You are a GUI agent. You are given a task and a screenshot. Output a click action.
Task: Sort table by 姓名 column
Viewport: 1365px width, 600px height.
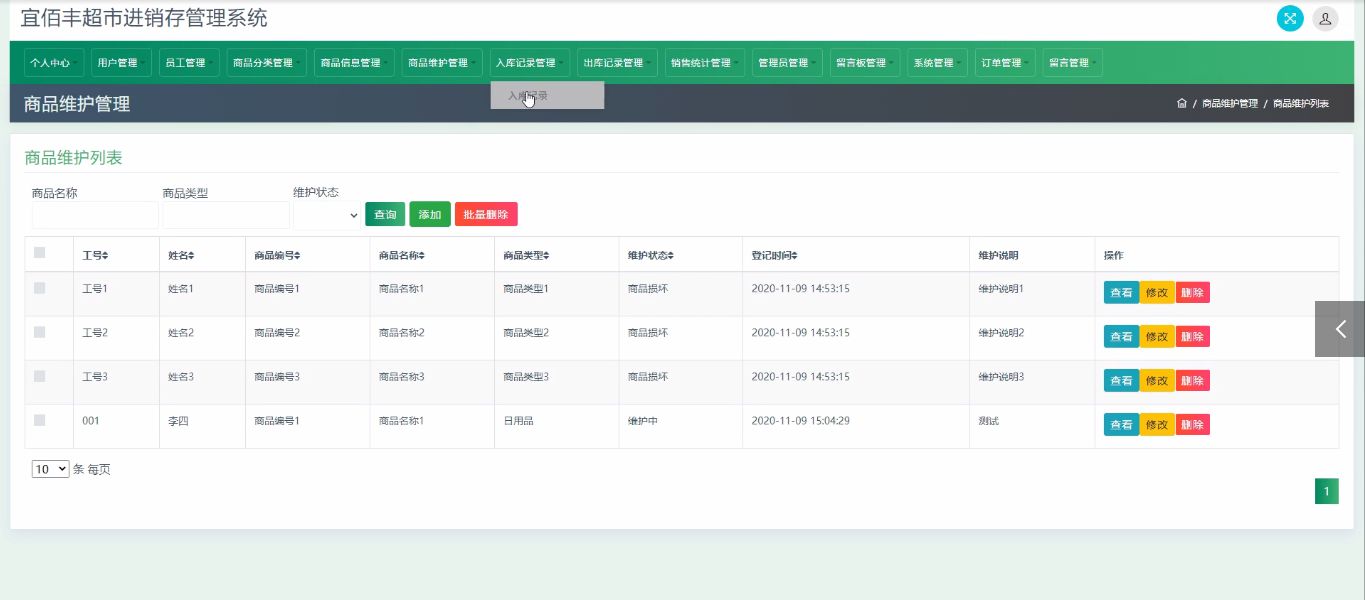point(181,256)
